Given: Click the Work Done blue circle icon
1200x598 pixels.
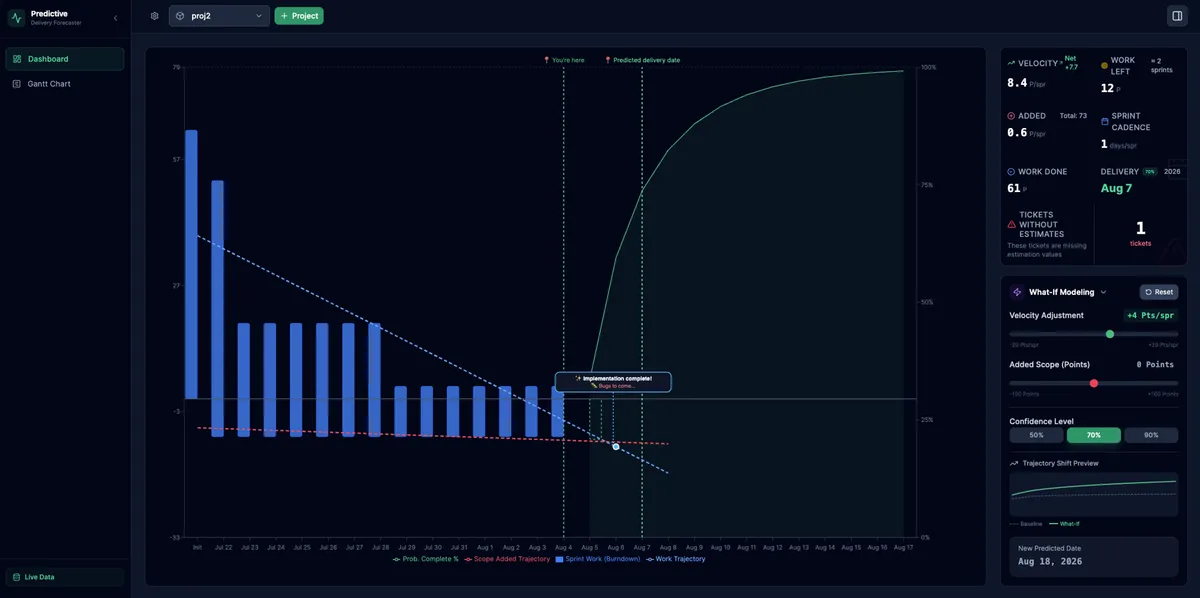Looking at the screenshot, I should pos(1012,172).
